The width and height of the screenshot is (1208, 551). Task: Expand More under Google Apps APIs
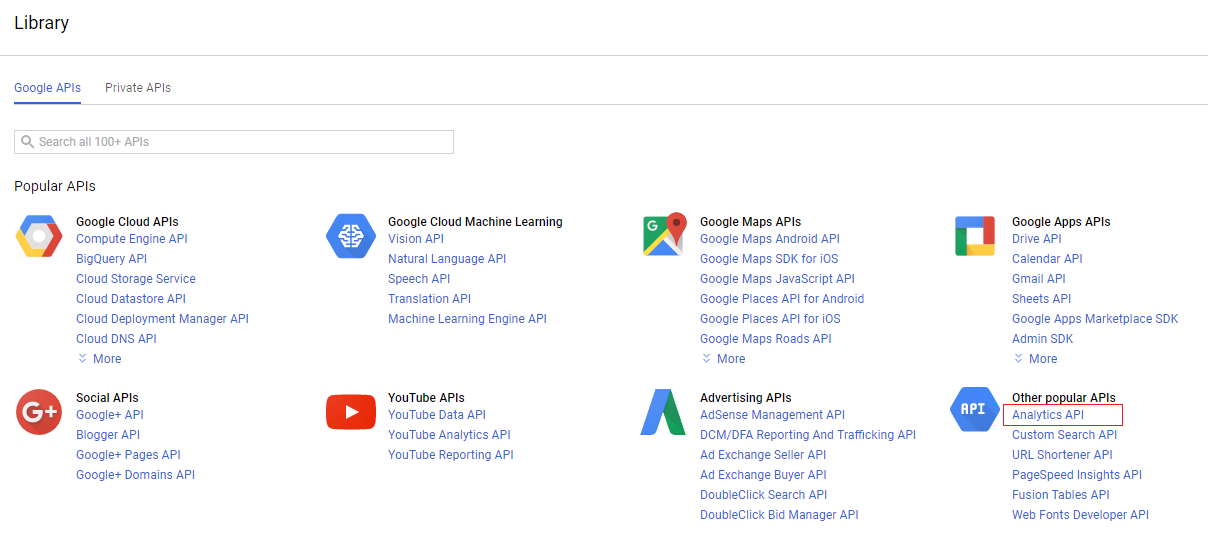pyautogui.click(x=1035, y=359)
